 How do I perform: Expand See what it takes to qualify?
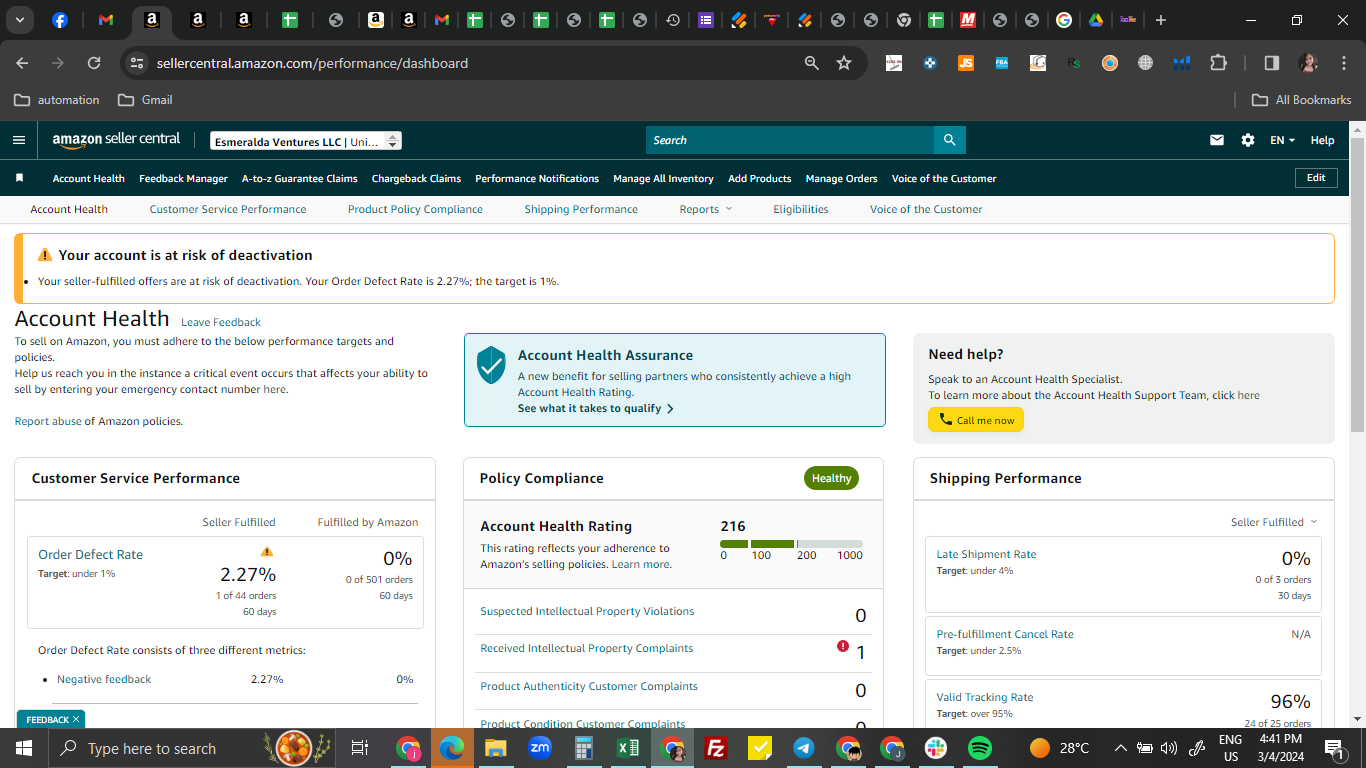point(595,408)
